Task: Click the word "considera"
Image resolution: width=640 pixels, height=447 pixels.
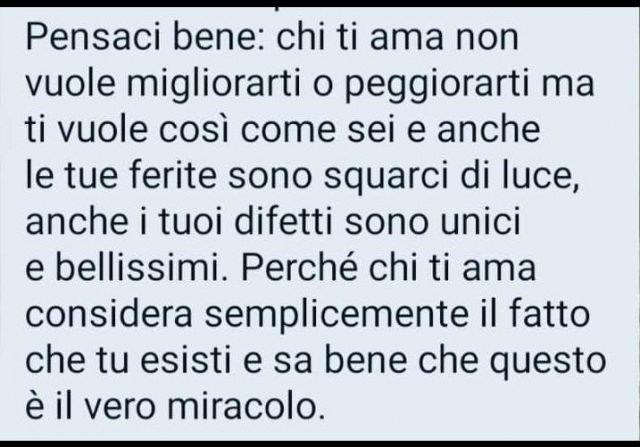Action: (109, 315)
